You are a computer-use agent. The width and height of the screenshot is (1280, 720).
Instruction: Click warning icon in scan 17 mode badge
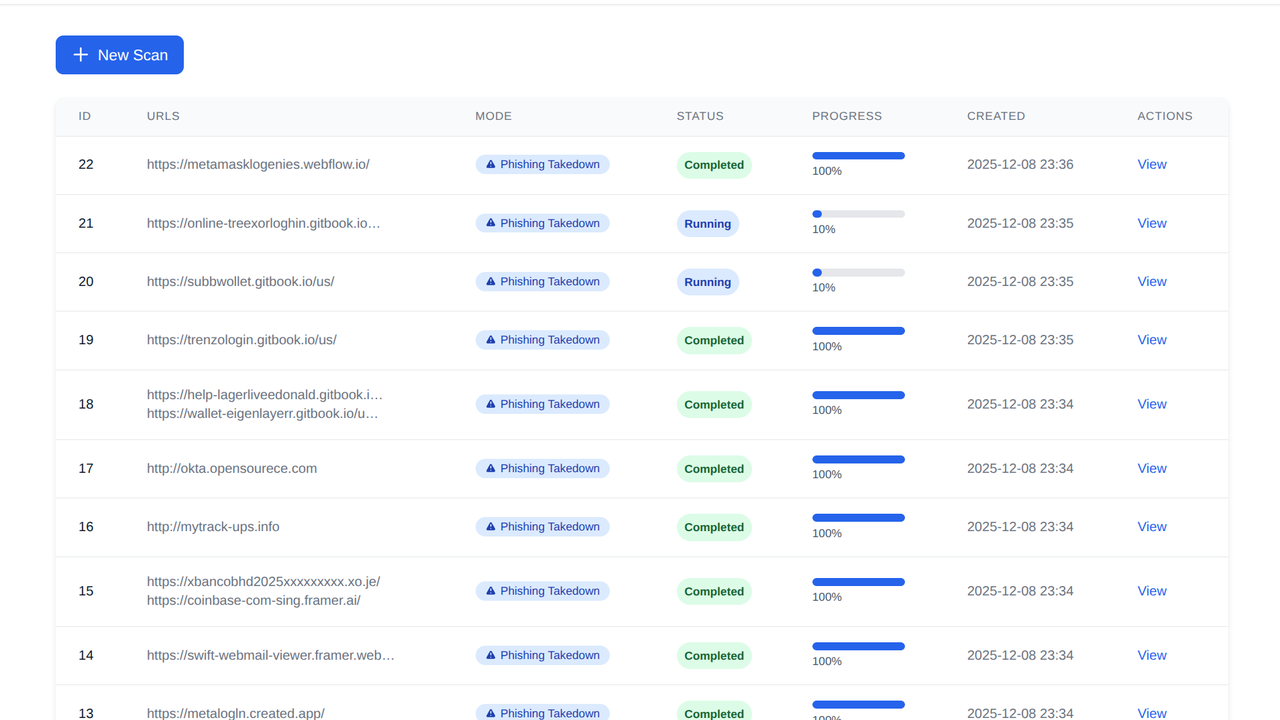(x=491, y=468)
